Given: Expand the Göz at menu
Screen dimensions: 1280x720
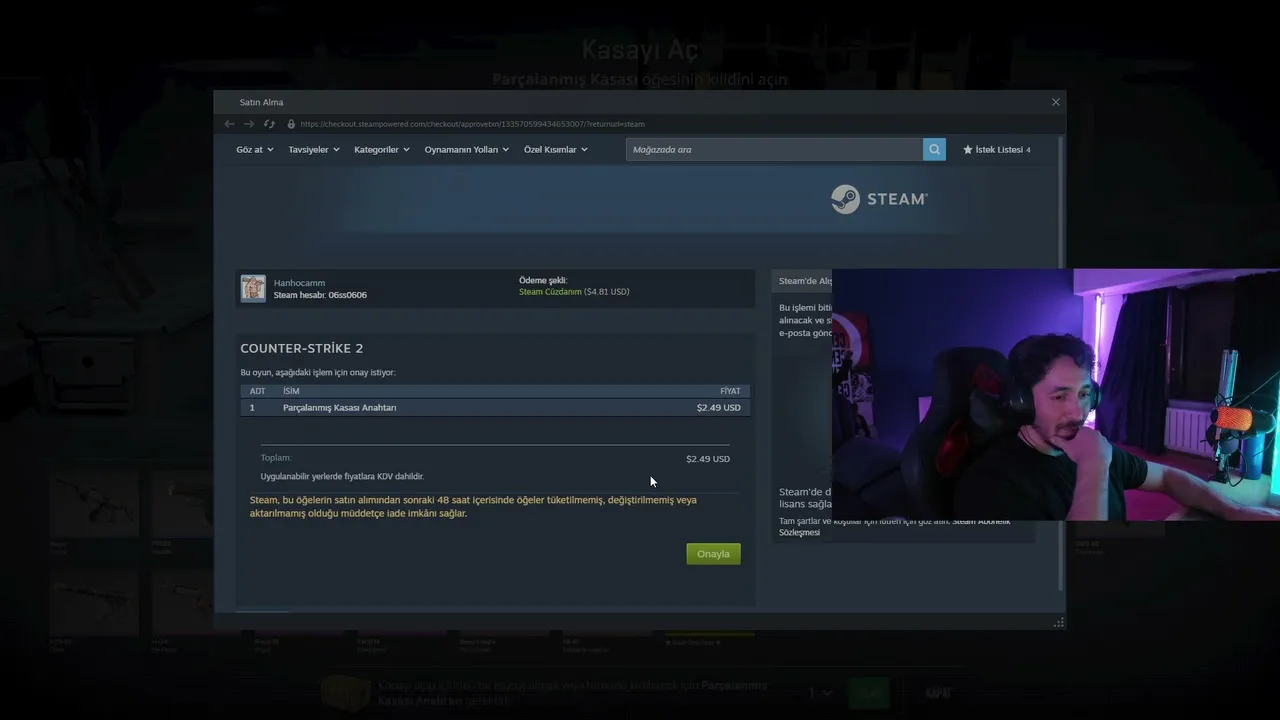Looking at the screenshot, I should [x=254, y=150].
